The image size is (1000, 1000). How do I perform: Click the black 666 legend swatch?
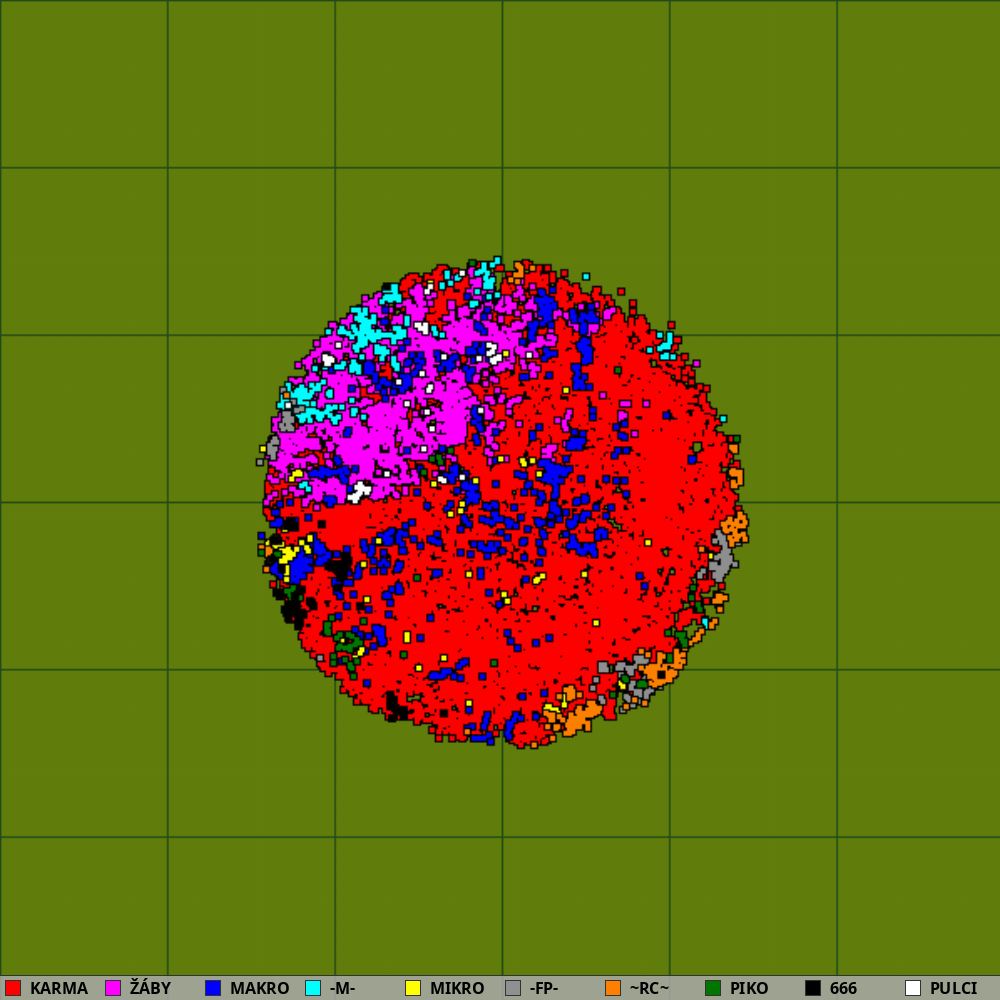coord(813,988)
